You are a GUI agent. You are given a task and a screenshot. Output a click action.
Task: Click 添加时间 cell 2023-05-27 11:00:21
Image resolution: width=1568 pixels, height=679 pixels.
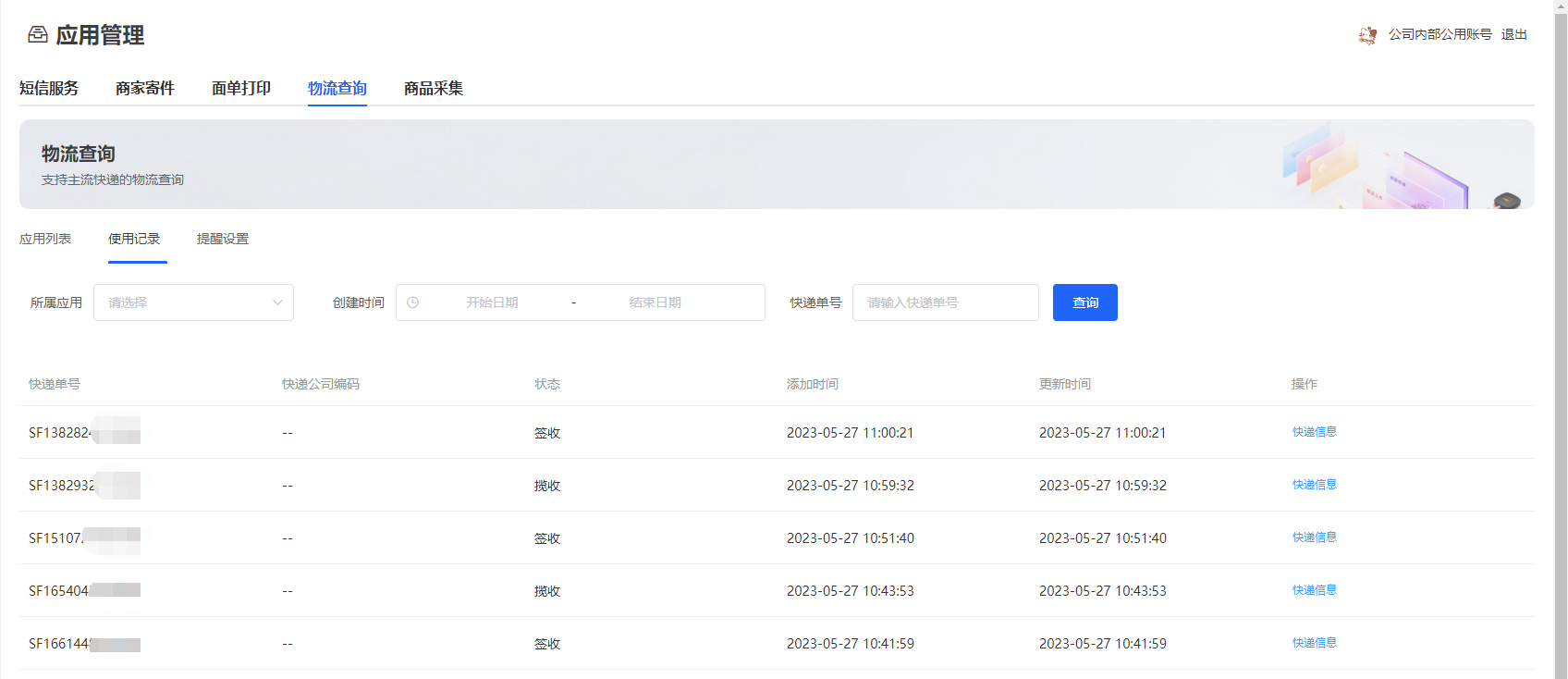coord(850,433)
